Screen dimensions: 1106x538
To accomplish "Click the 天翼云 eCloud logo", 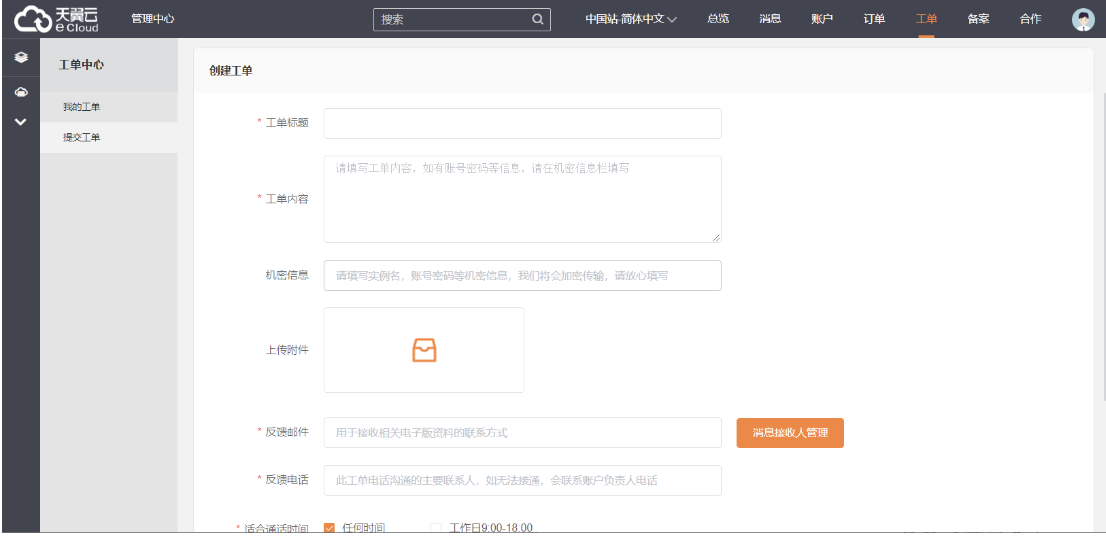I will tap(57, 19).
